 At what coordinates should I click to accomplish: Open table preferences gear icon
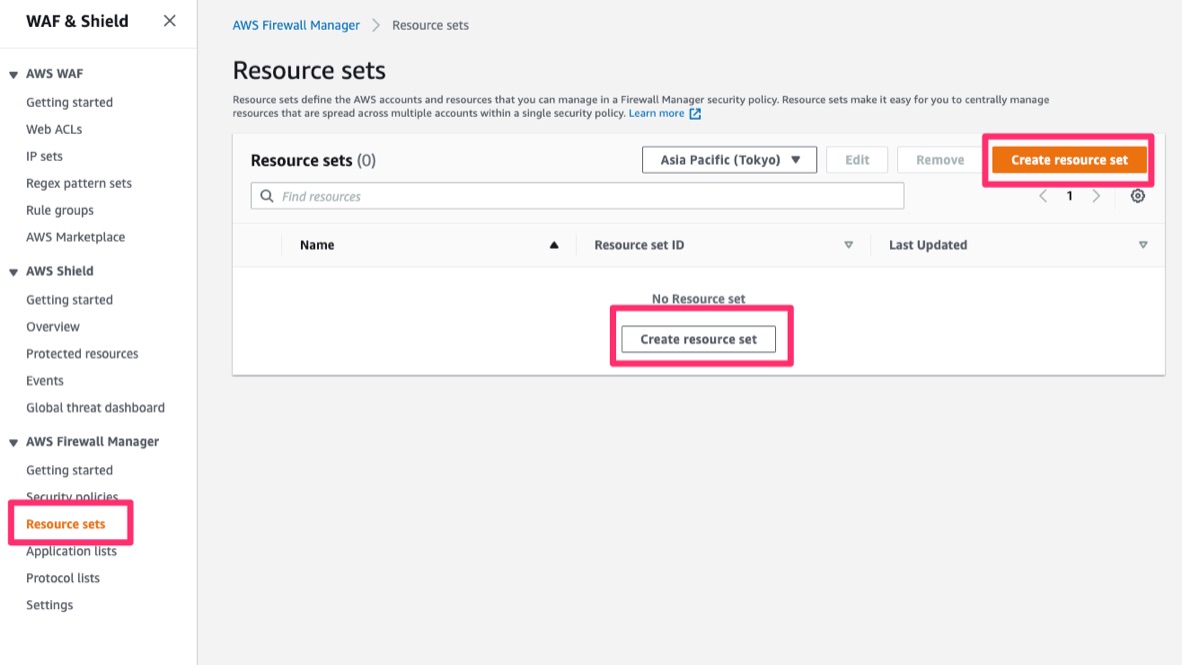pos(1137,196)
